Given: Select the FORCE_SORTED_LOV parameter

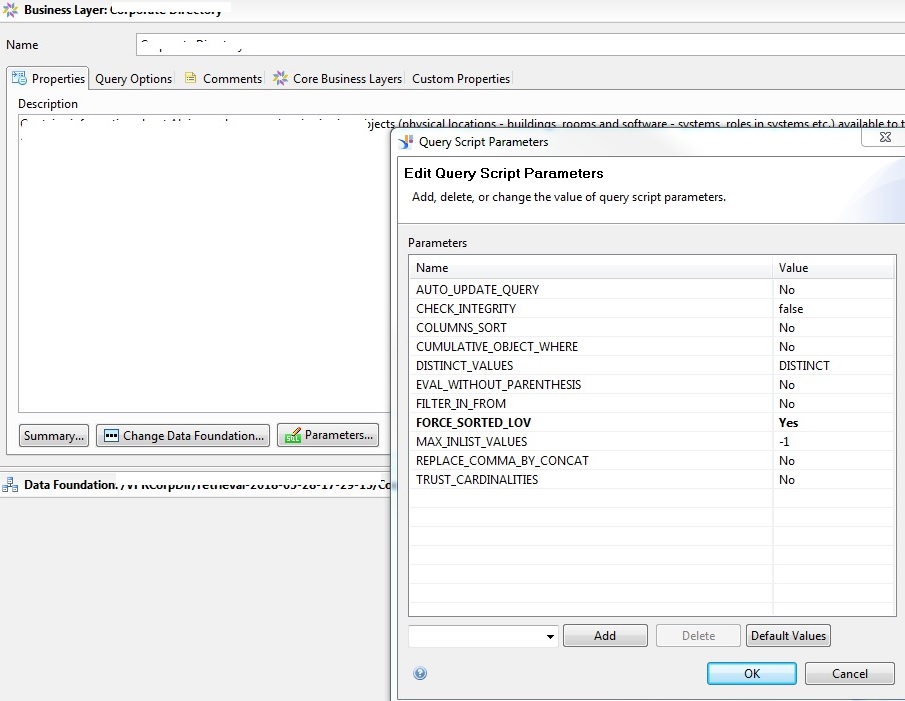Looking at the screenshot, I should click(652, 423).
